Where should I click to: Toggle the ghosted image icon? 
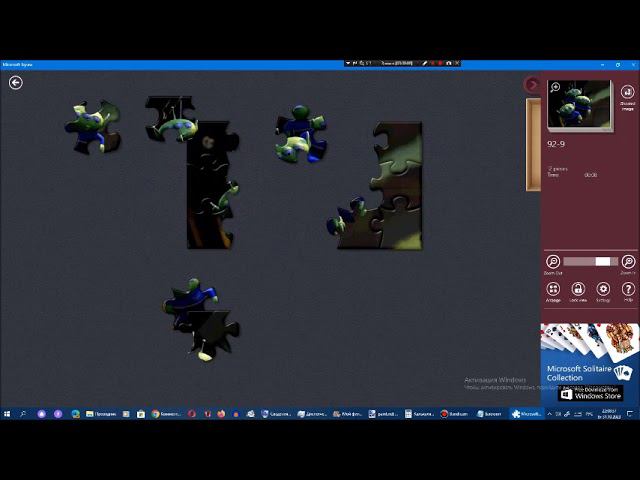click(627, 92)
